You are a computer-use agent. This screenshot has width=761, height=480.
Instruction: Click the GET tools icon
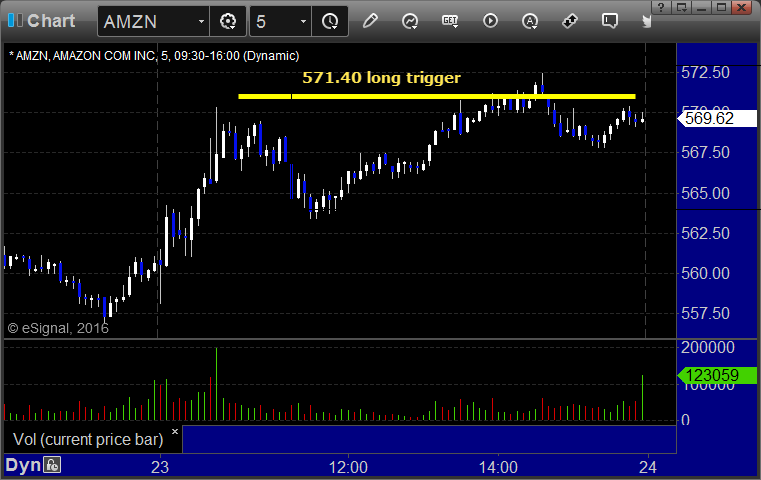pyautogui.click(x=450, y=21)
